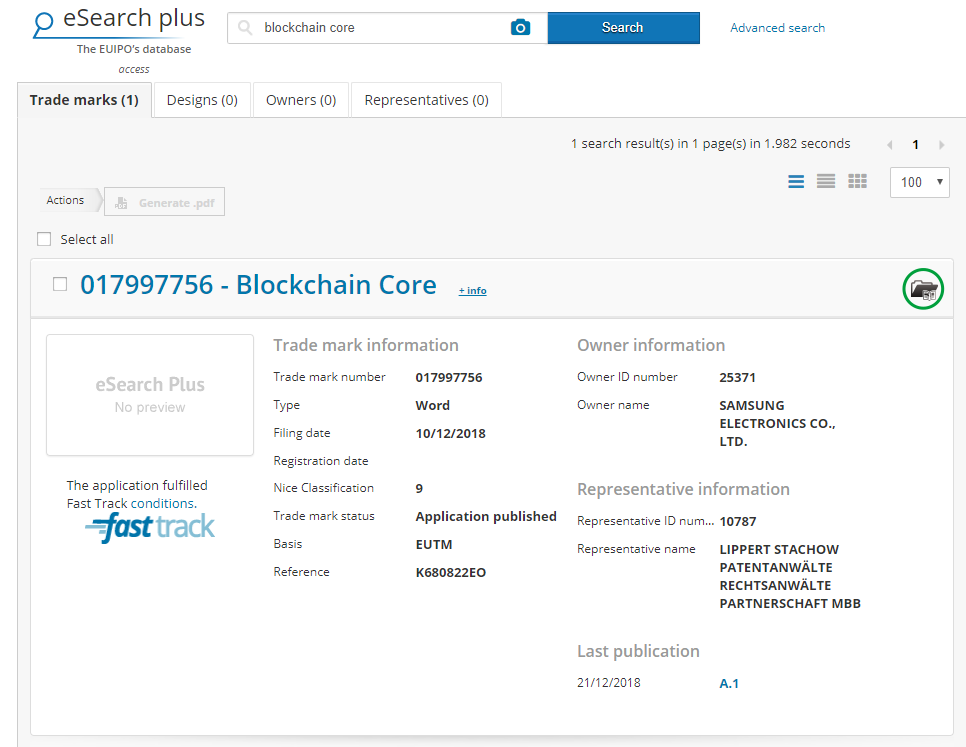
Task: Click the Actions label
Action: coord(65,200)
